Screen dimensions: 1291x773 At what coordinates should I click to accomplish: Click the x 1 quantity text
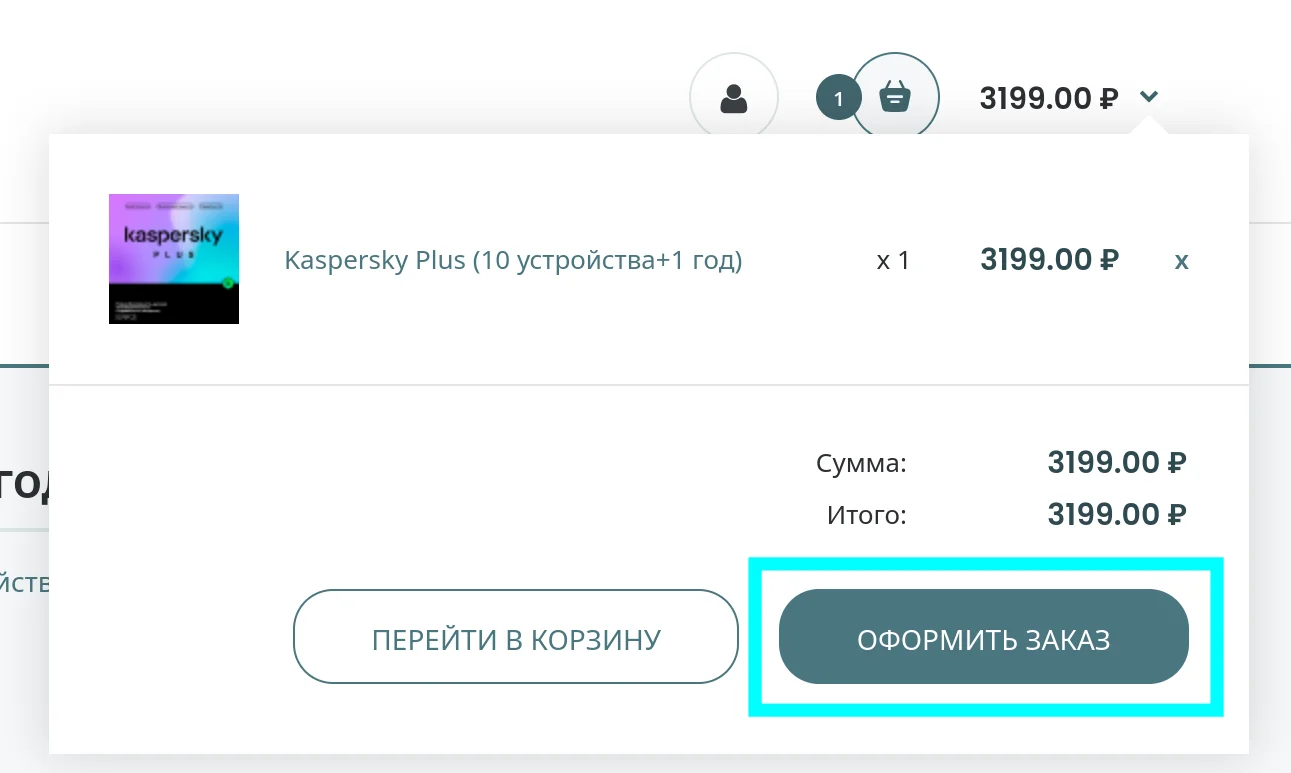893,261
